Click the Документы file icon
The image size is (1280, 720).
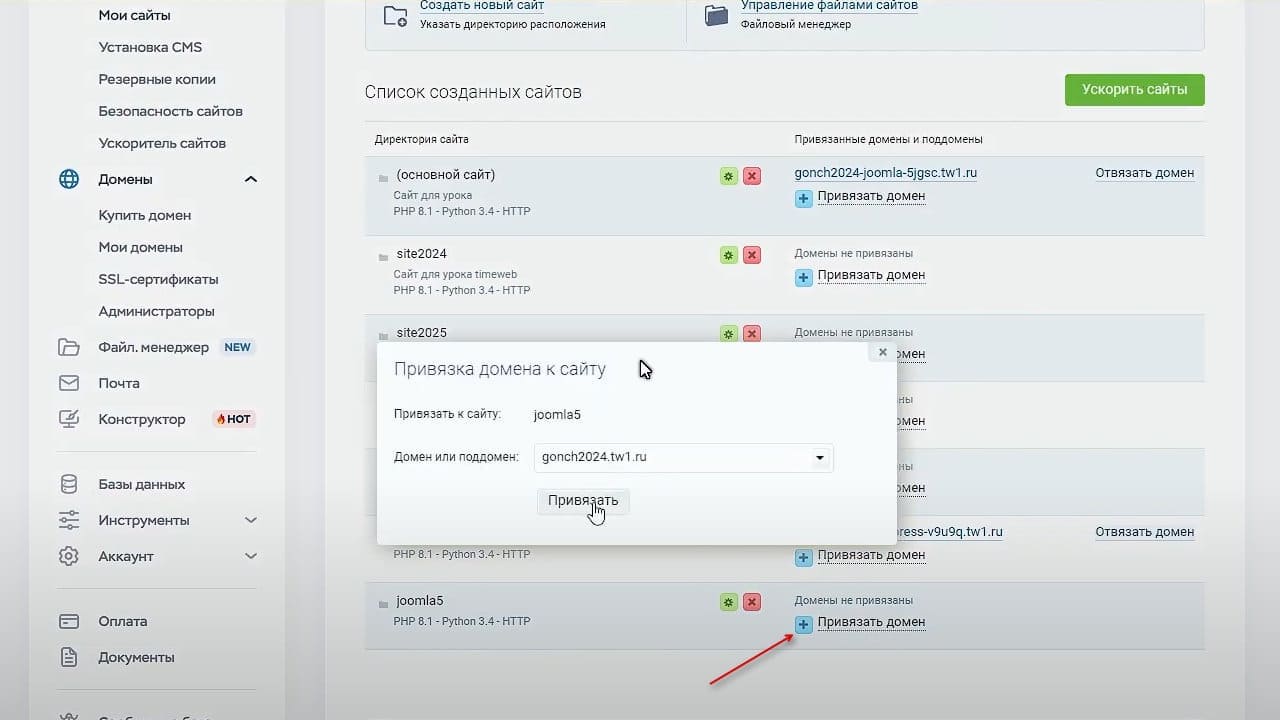coord(69,657)
